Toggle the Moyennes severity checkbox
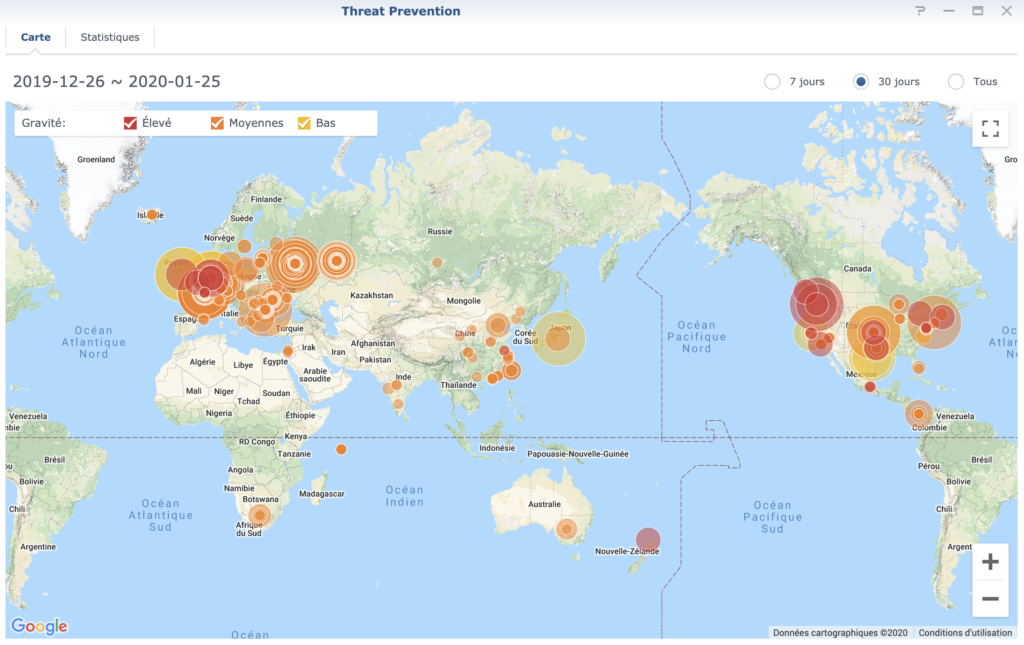Image resolution: width=1024 pixels, height=645 pixels. pos(217,123)
